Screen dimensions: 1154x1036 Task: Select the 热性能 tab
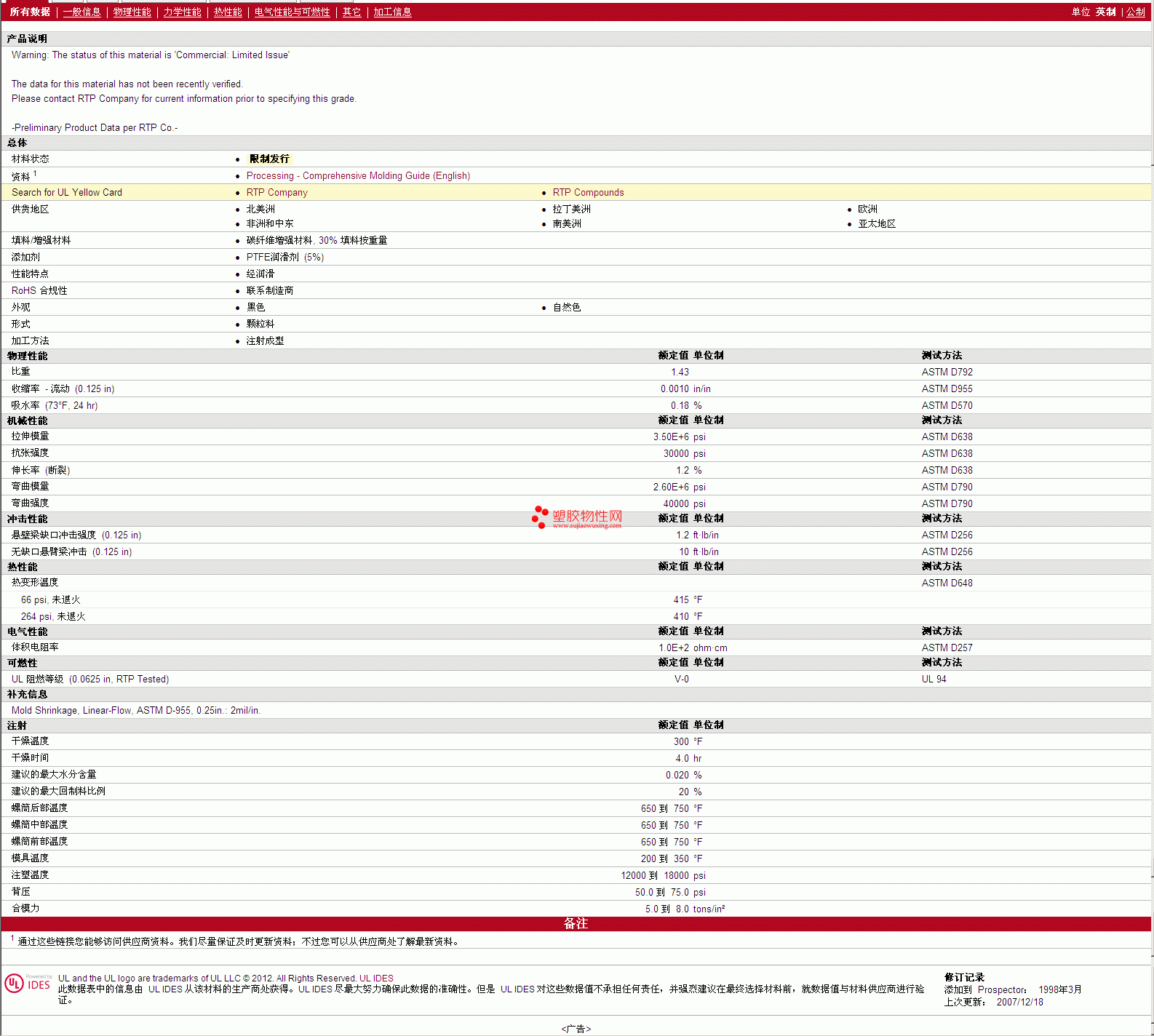(228, 12)
